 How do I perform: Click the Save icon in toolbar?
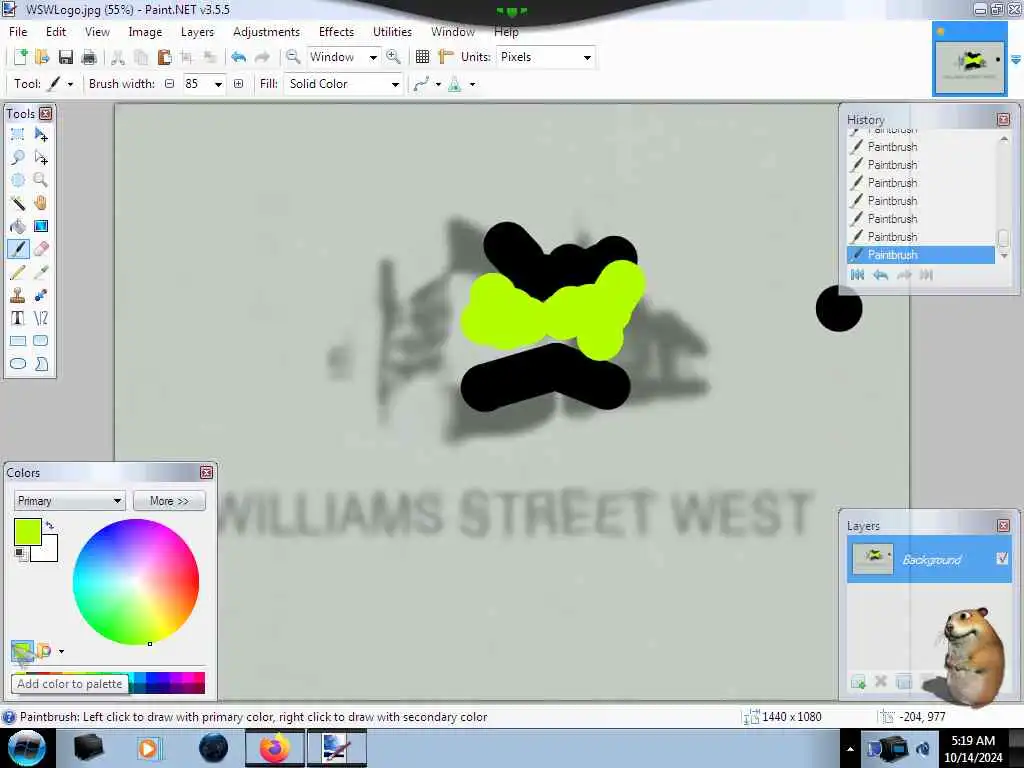tap(65, 57)
